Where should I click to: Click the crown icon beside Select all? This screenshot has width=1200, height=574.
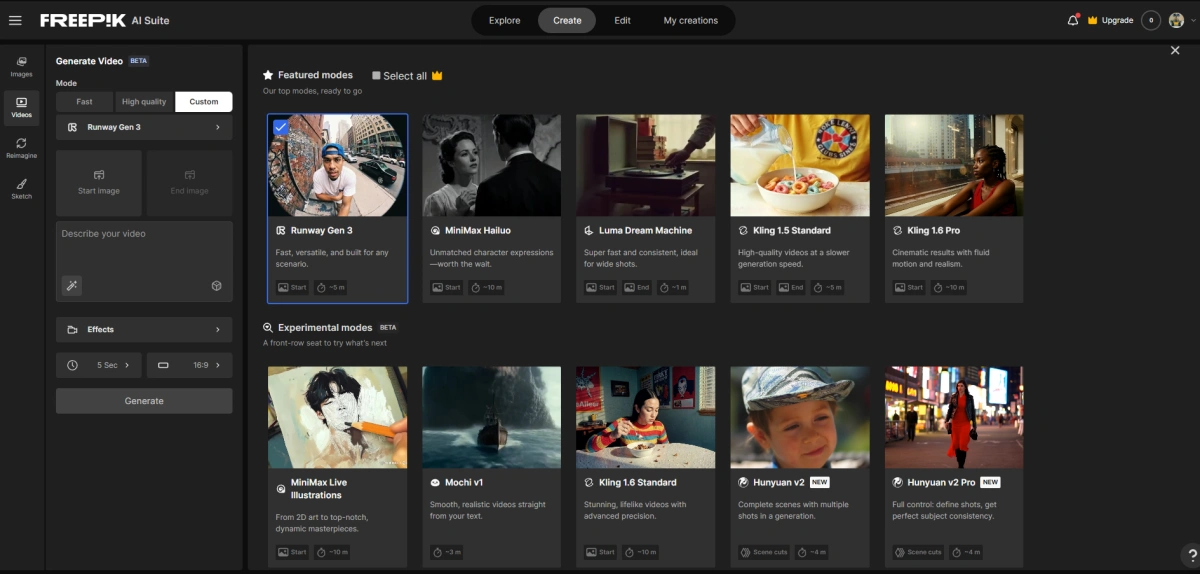pyautogui.click(x=437, y=76)
